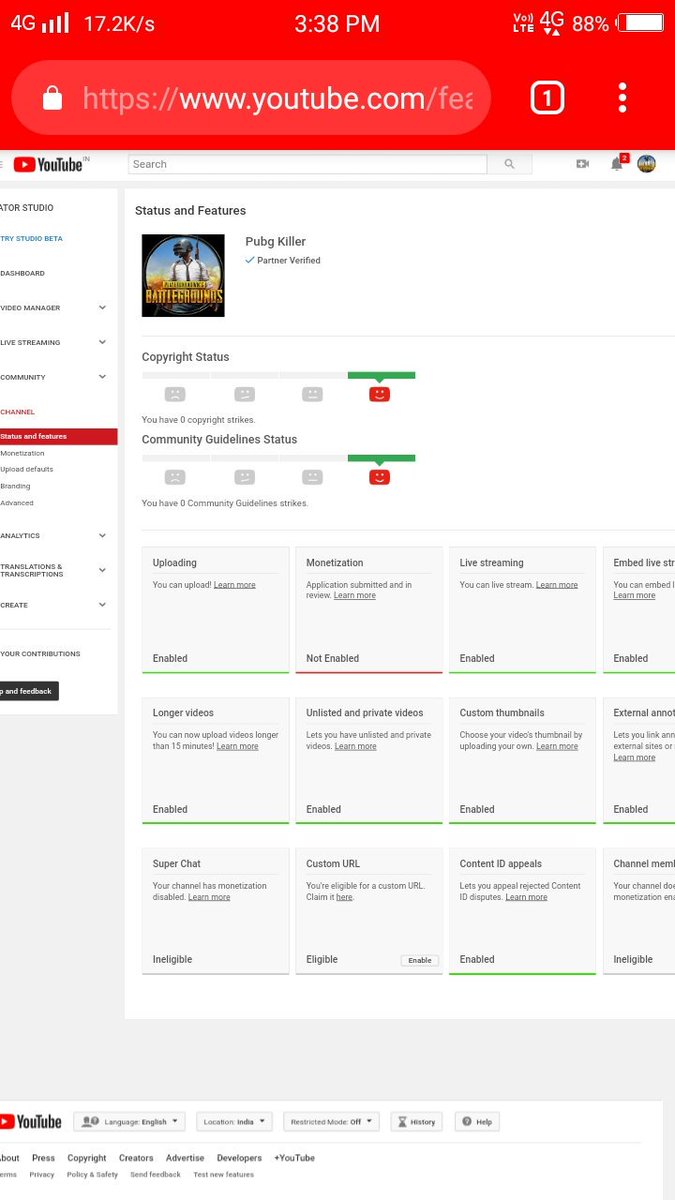The height and width of the screenshot is (1200, 675).
Task: Click 'You have 0 copyright strikes.' text
Action: click(x=199, y=420)
